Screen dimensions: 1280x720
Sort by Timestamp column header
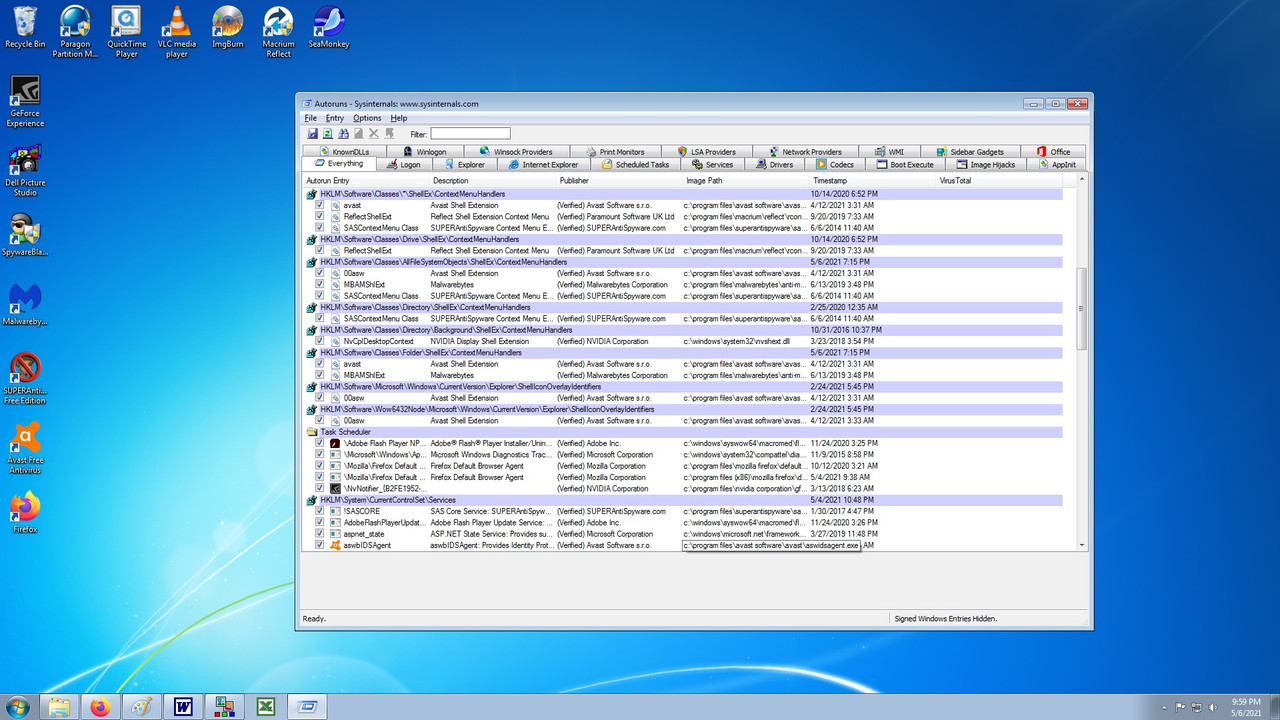pyautogui.click(x=874, y=180)
